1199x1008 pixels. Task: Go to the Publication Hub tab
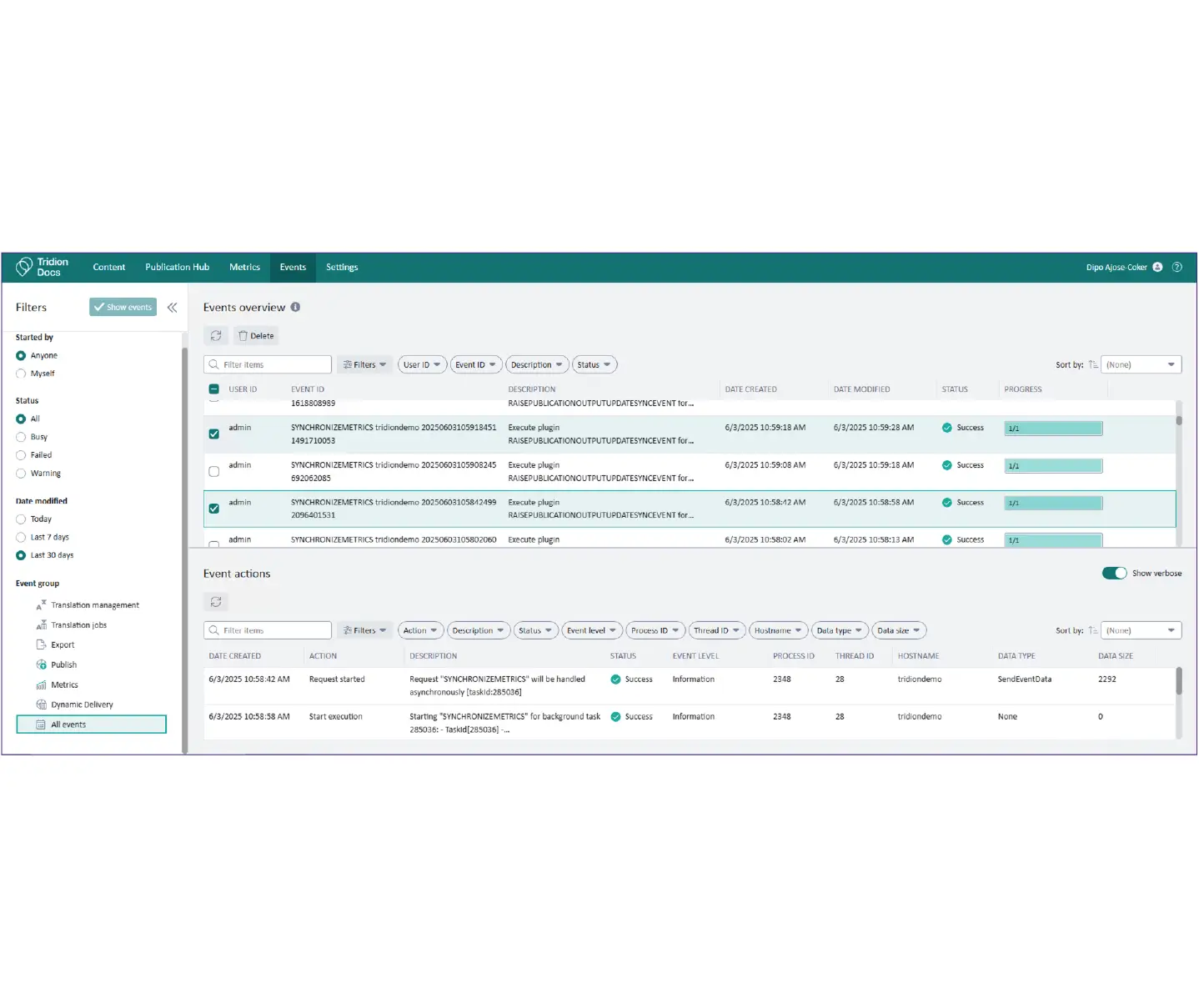pyautogui.click(x=177, y=268)
